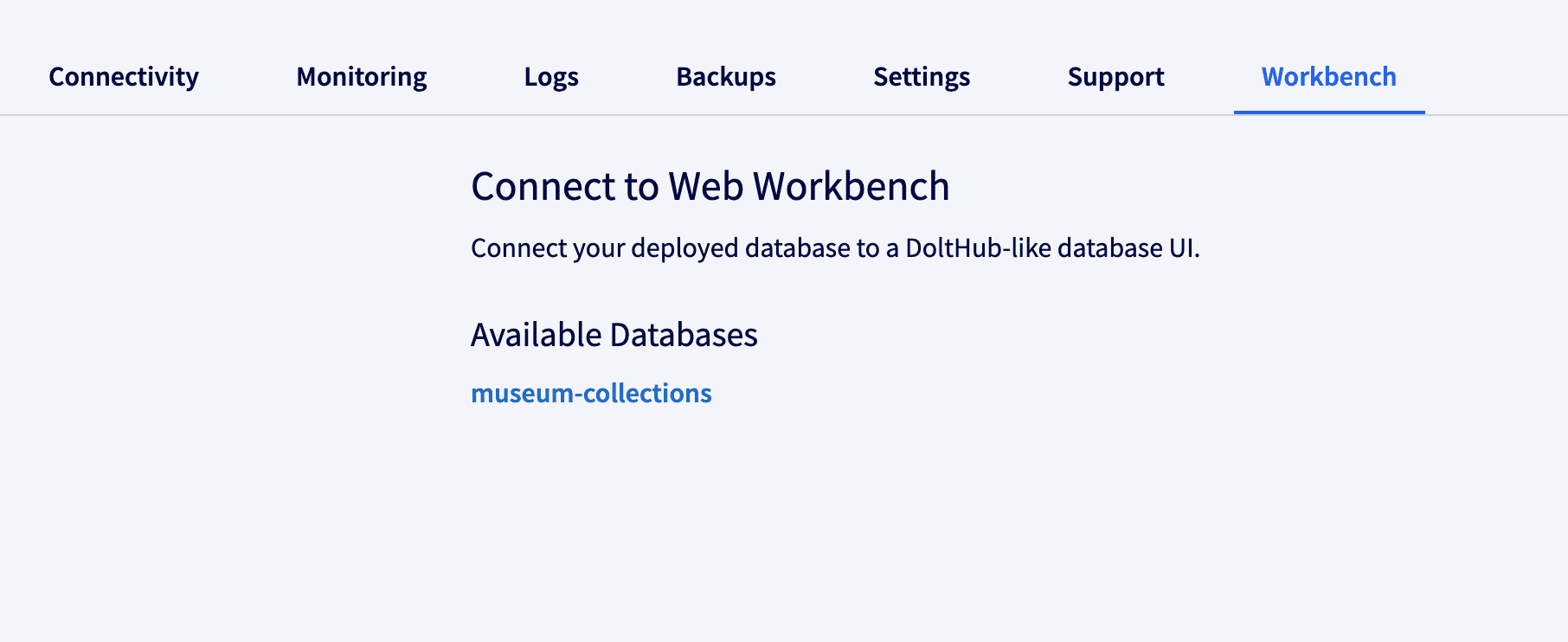Open the museum-collections database link
This screenshot has width=1568, height=642.
click(x=591, y=393)
